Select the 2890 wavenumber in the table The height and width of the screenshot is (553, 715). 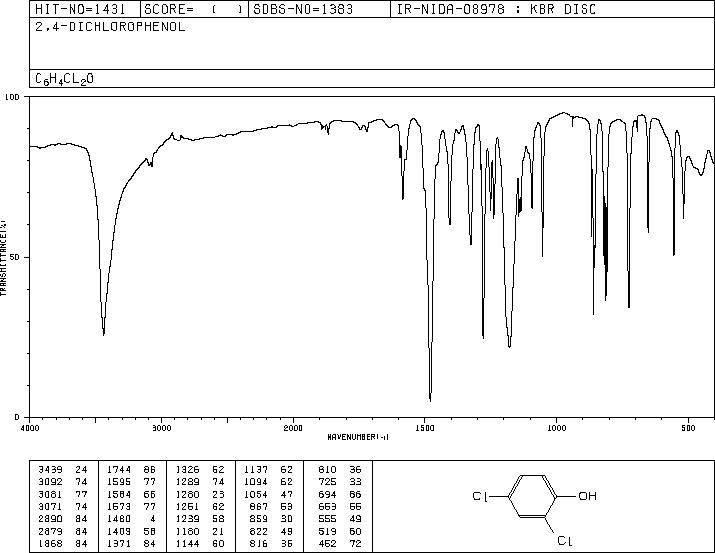tap(51, 519)
